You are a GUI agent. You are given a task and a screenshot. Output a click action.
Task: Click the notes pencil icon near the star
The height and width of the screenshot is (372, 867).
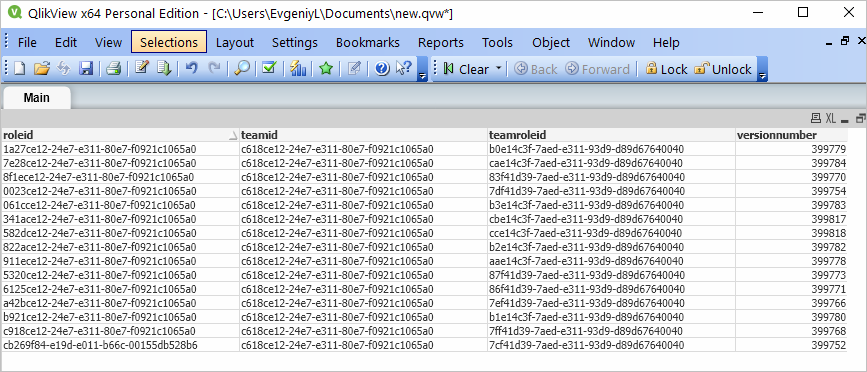point(354,69)
